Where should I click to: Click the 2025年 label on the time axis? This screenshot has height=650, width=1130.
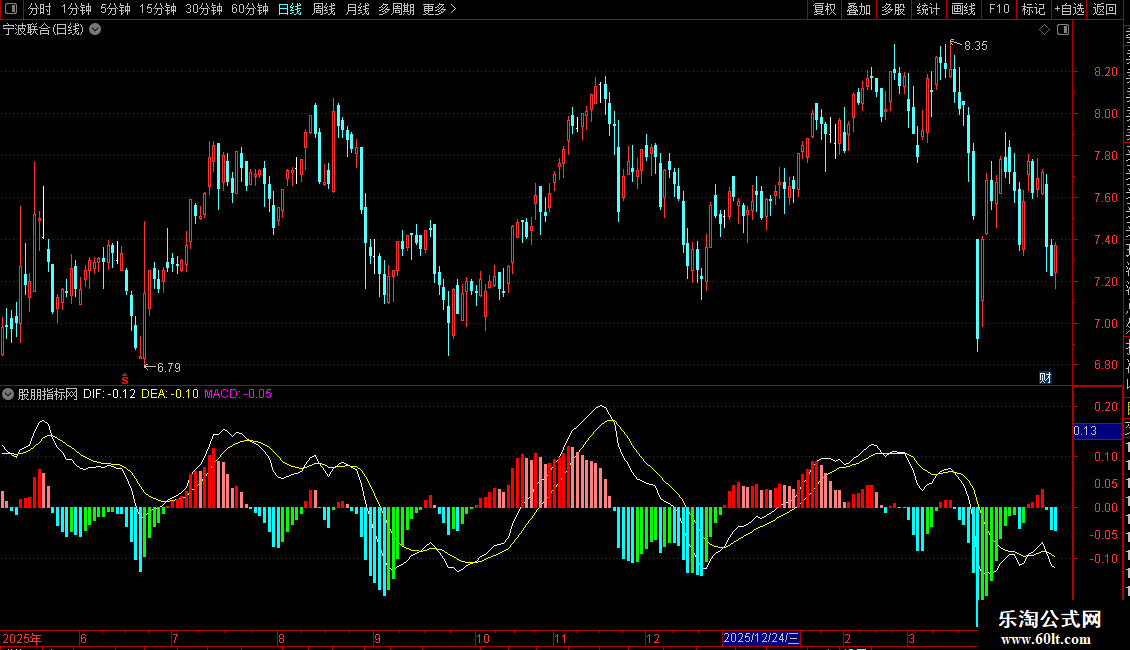(22, 638)
